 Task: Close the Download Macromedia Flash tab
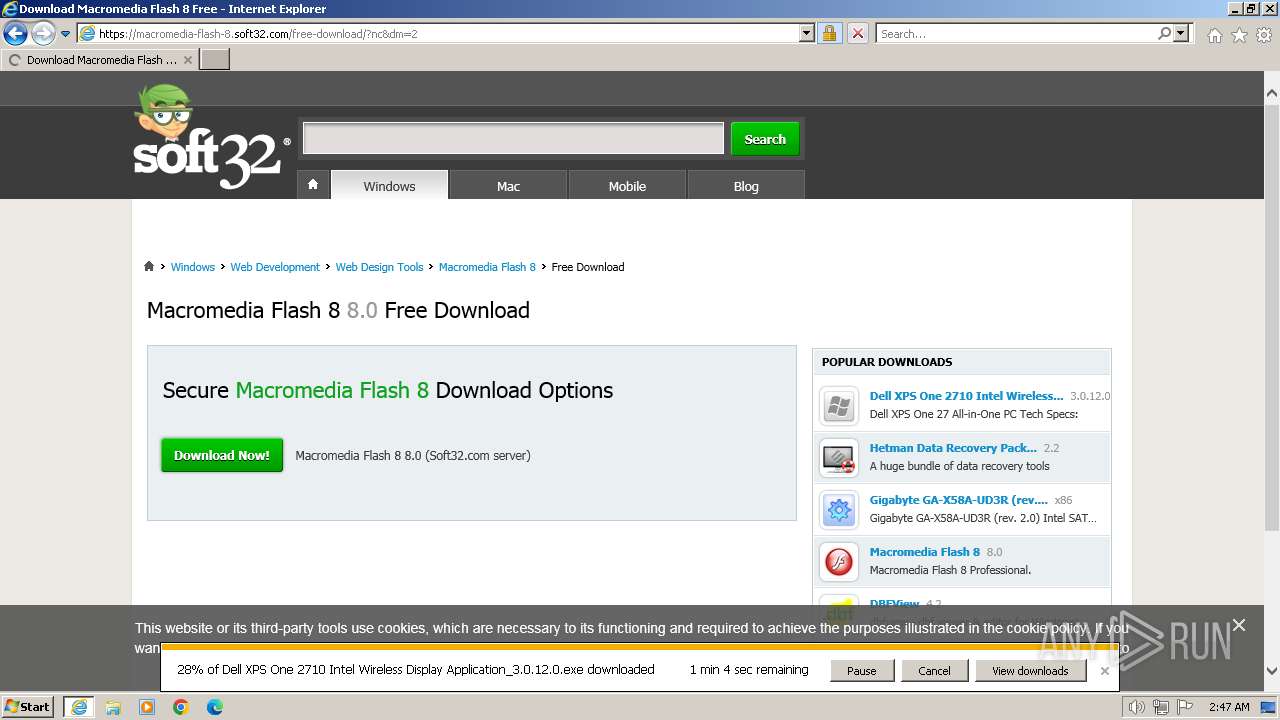pyautogui.click(x=188, y=60)
